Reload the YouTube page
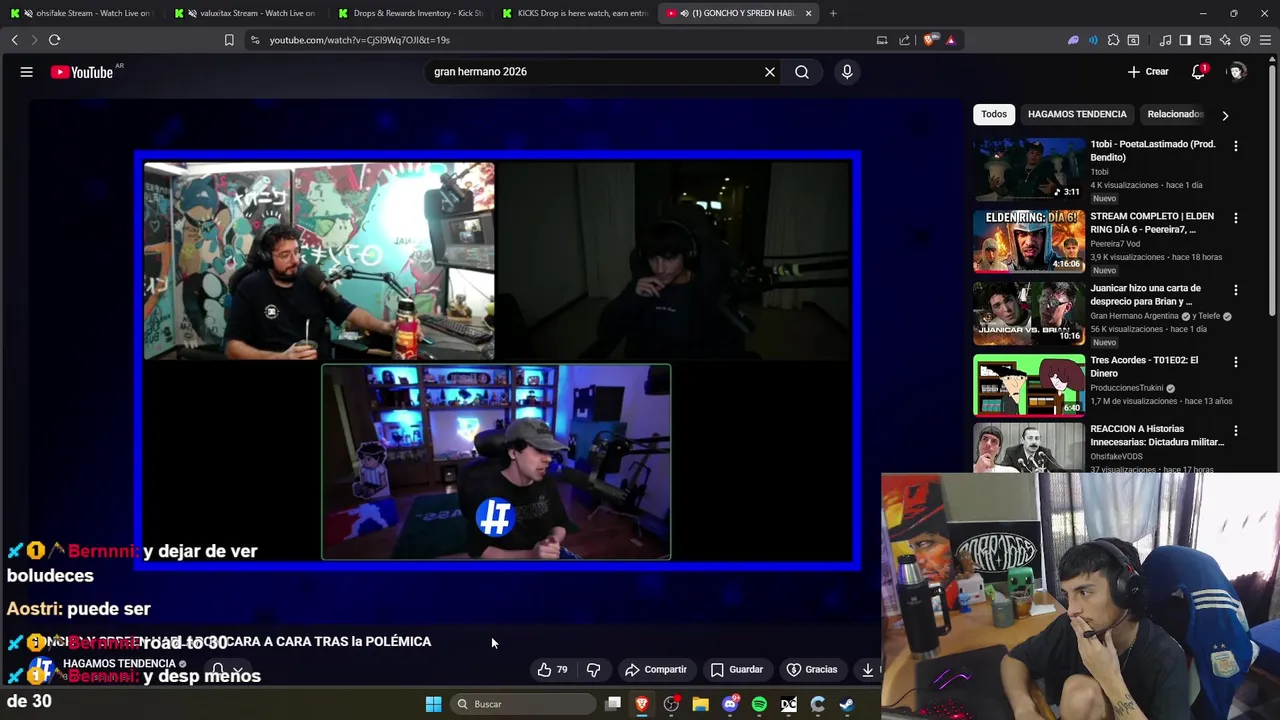 coord(54,40)
